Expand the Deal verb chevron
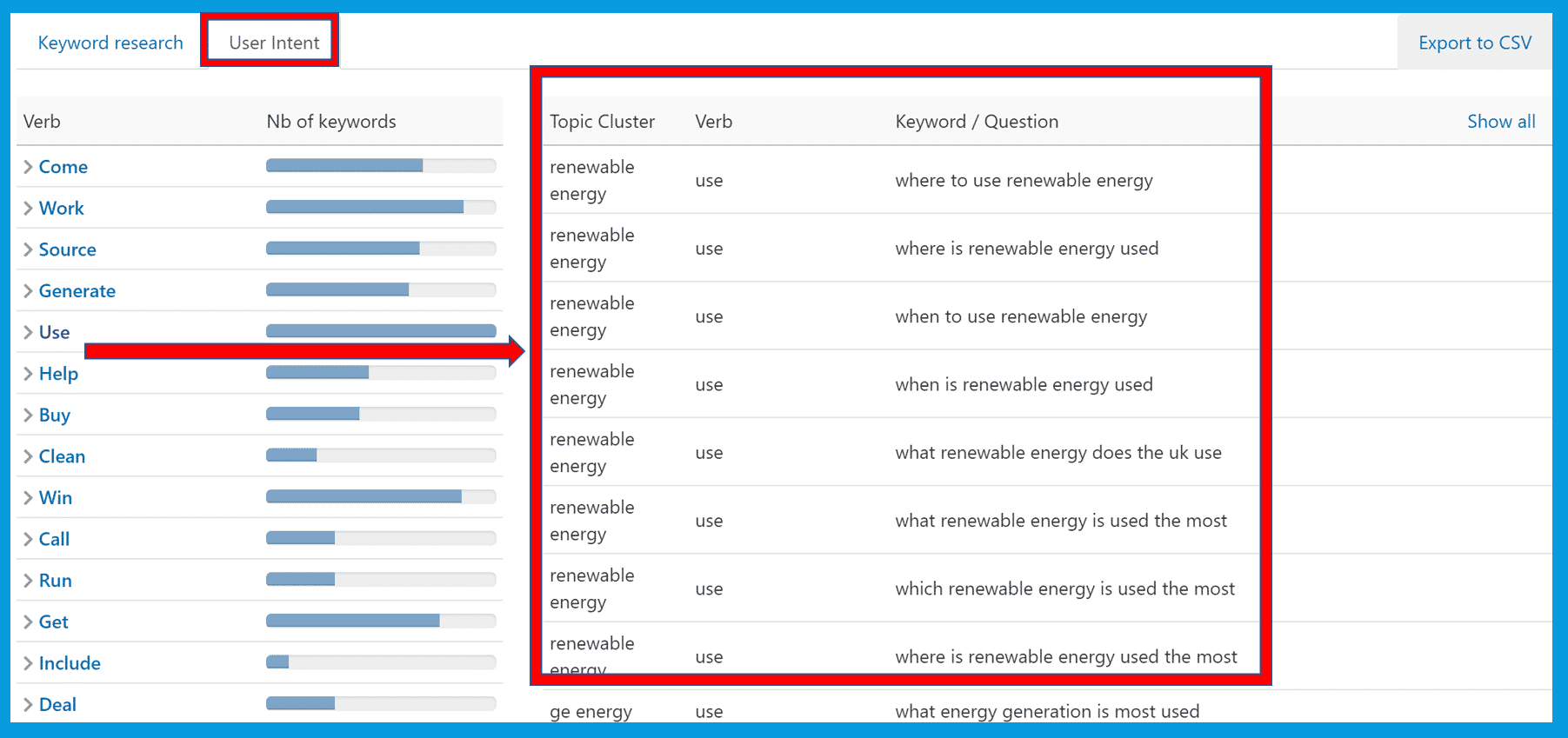This screenshot has height=738, width=1568. click(x=28, y=705)
